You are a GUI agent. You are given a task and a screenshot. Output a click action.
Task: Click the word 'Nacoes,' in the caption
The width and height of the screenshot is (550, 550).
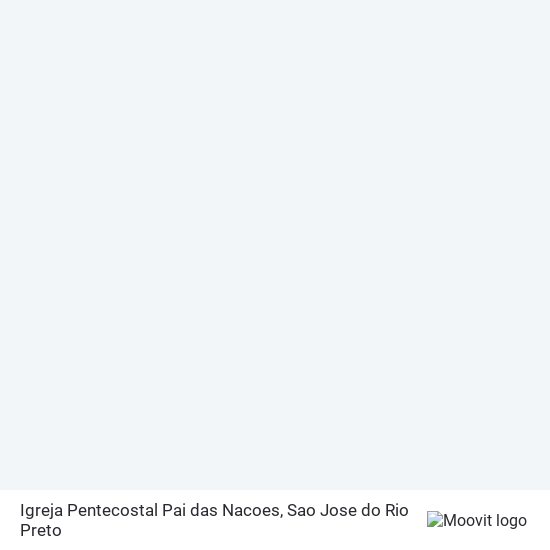click(x=253, y=511)
